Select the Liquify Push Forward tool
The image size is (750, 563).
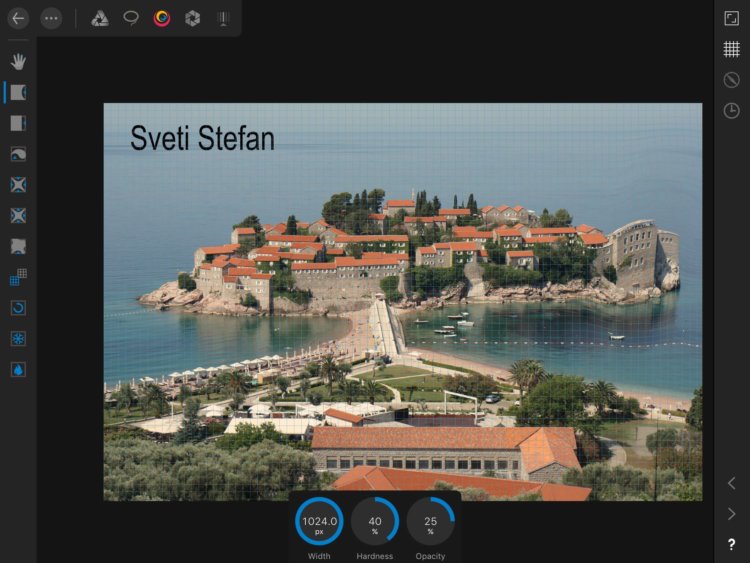[x=18, y=92]
